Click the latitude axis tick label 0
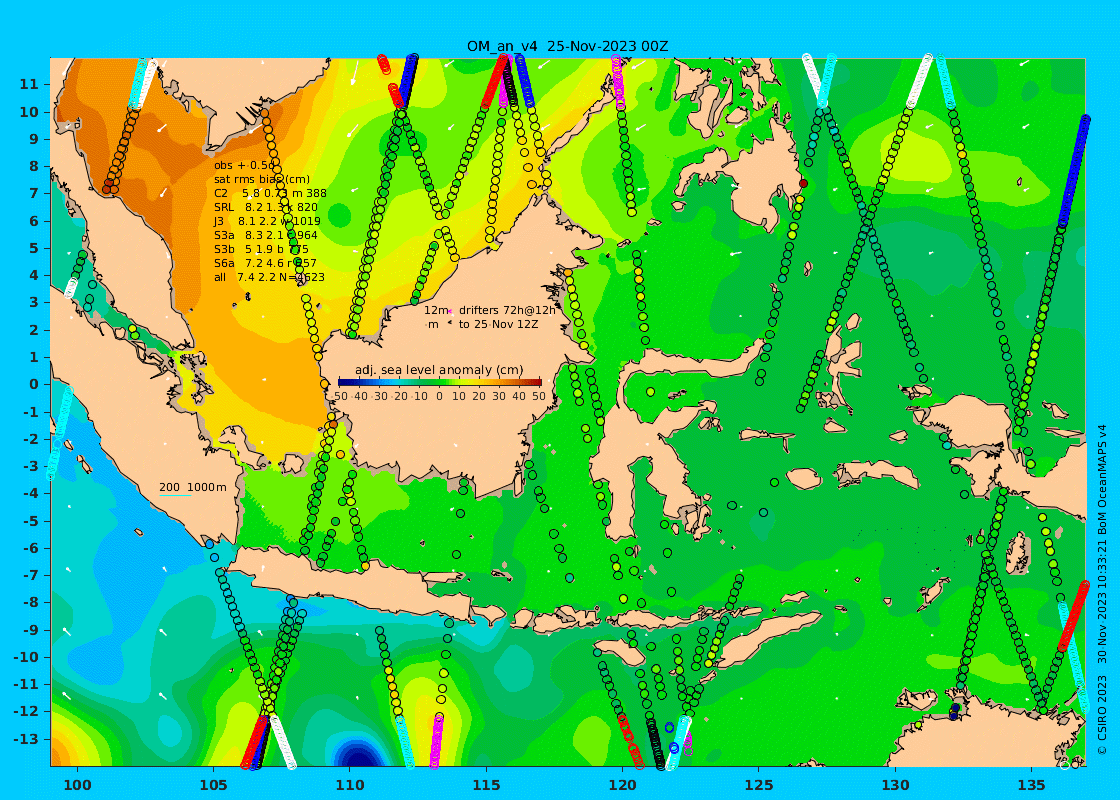 pyautogui.click(x=34, y=384)
